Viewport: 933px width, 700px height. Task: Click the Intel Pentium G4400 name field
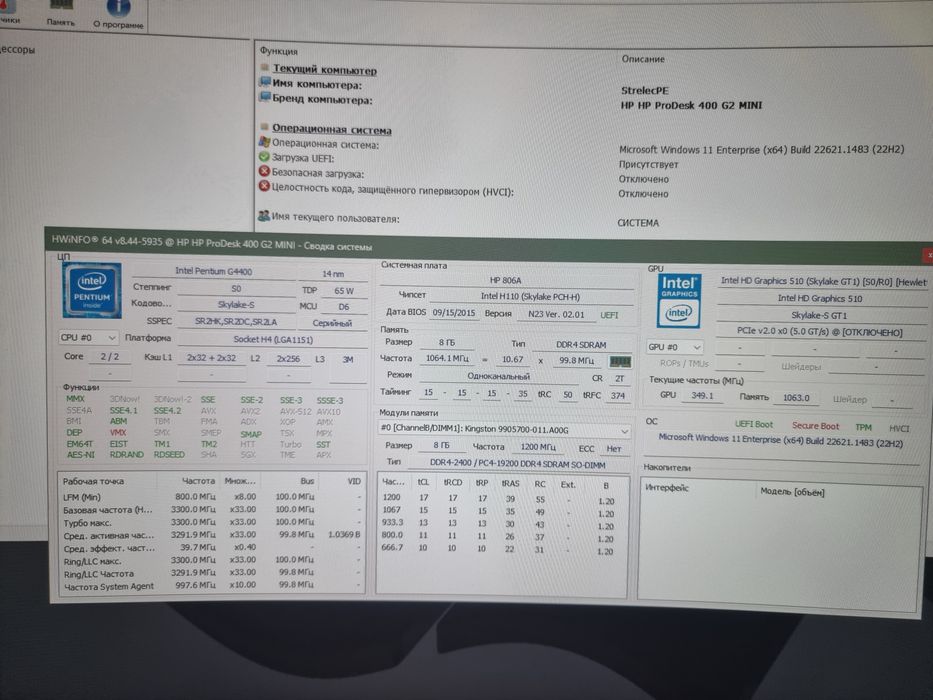coord(214,271)
